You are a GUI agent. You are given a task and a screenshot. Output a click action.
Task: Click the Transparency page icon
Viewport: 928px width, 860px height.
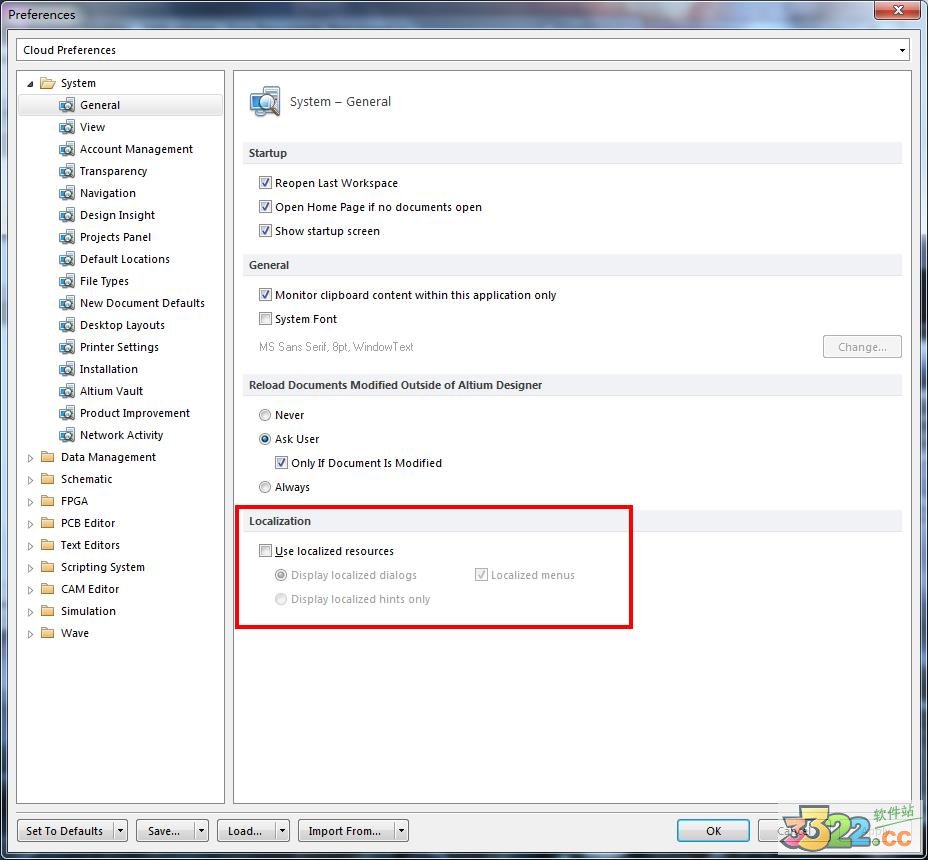(x=67, y=171)
